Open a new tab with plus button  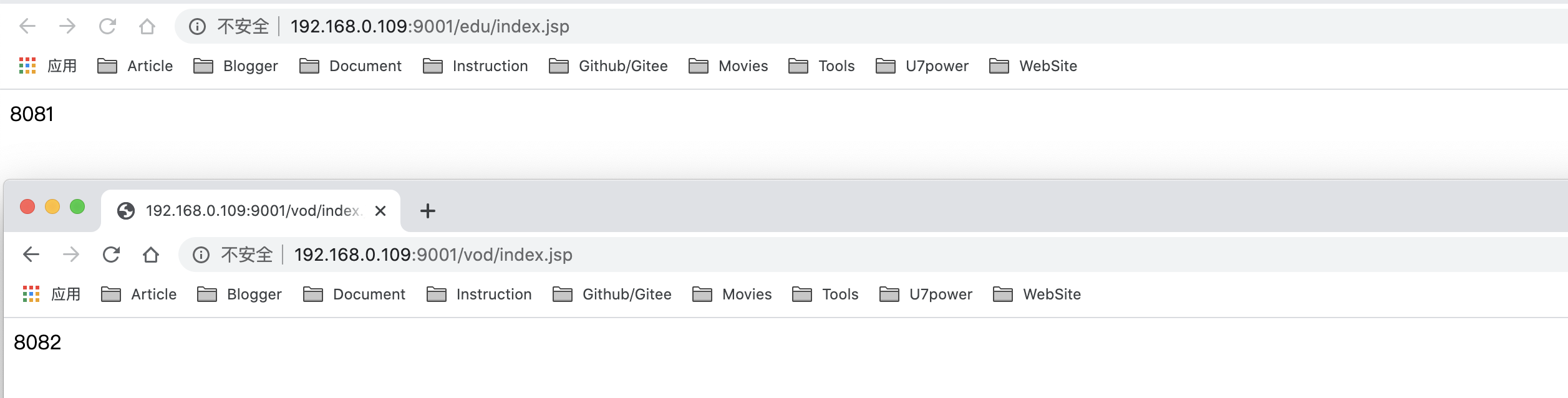[x=427, y=211]
